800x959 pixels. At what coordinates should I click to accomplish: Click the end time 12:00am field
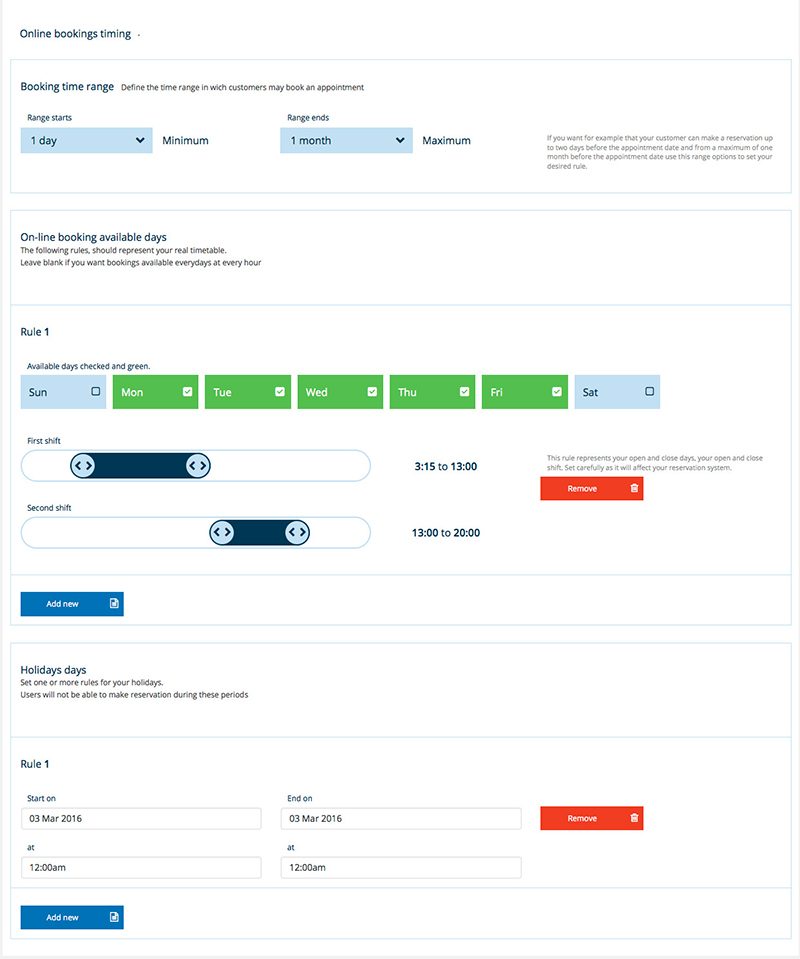coord(401,868)
